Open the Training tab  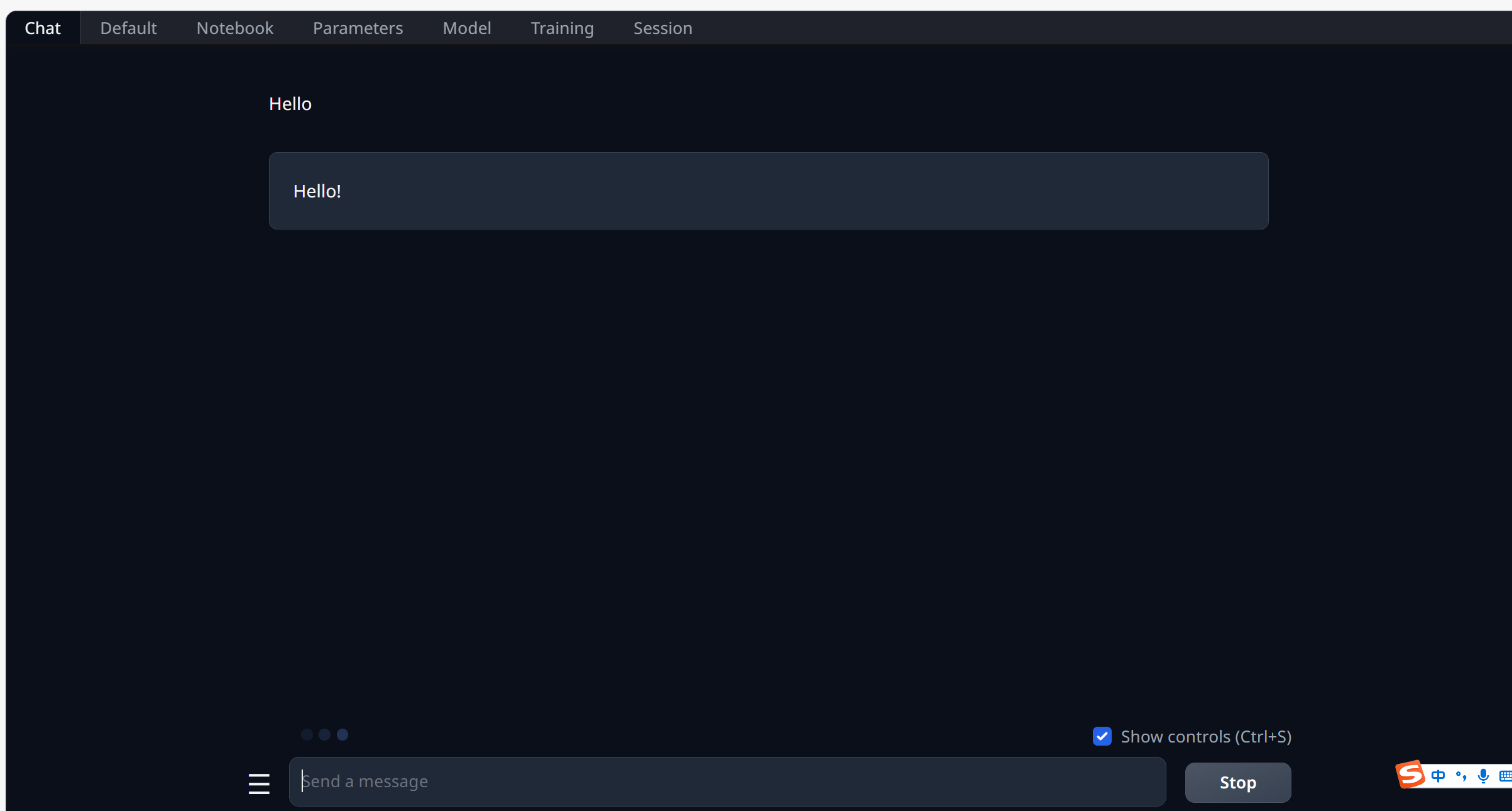pyautogui.click(x=562, y=28)
